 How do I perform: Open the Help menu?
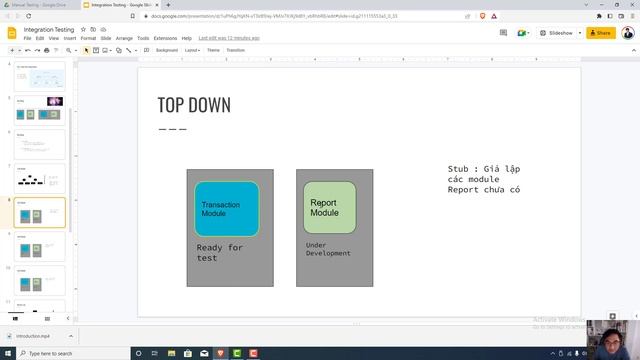point(187,38)
